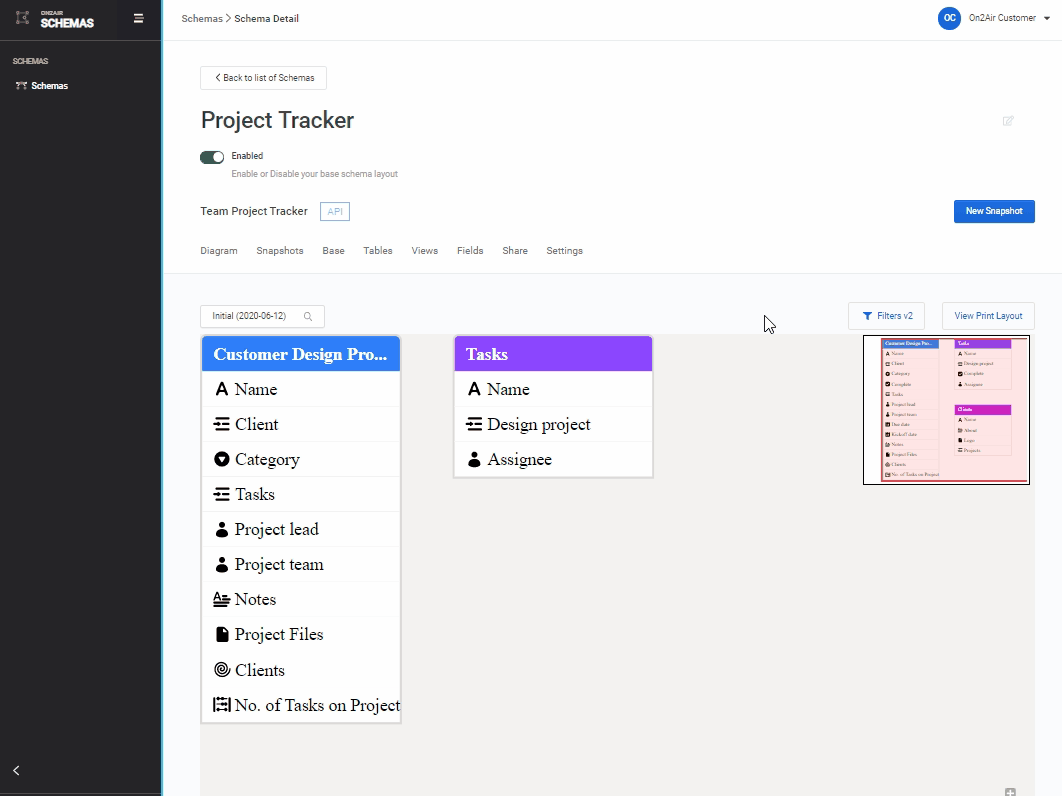Click the magnifier icon in snapshot selector
Screen dimensions: 1062x796
point(308,317)
